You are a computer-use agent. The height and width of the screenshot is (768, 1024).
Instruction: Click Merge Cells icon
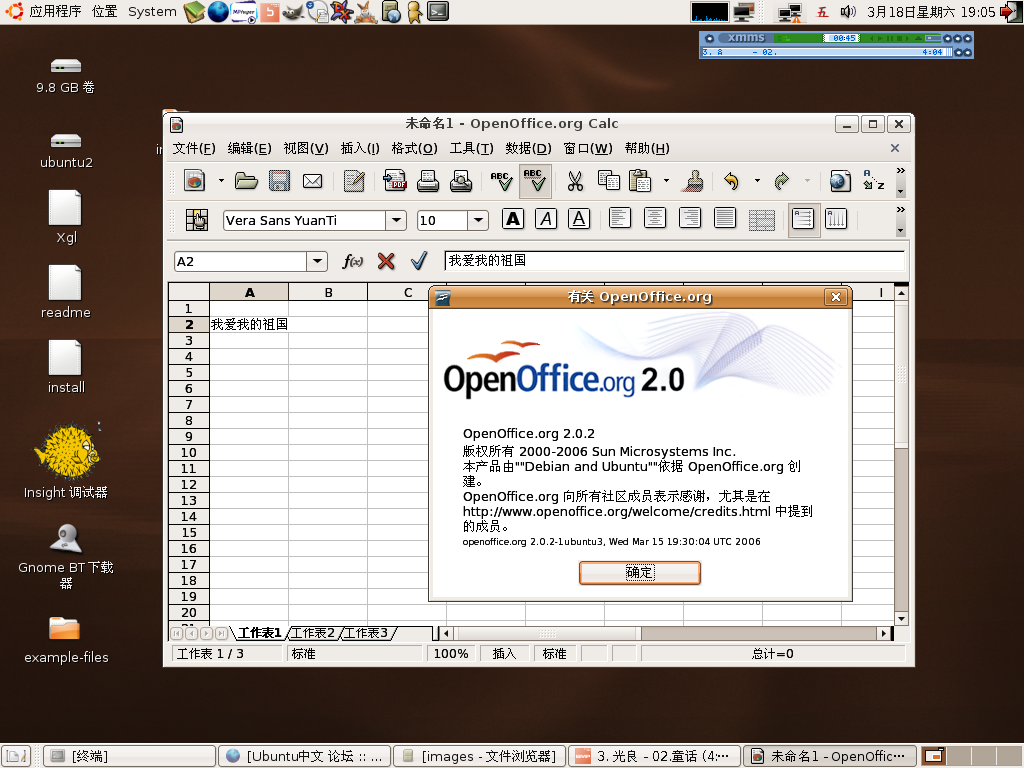pos(761,220)
